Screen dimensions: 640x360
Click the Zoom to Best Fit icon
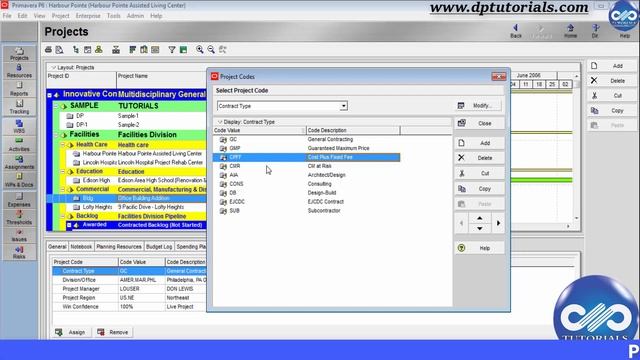coord(222,50)
